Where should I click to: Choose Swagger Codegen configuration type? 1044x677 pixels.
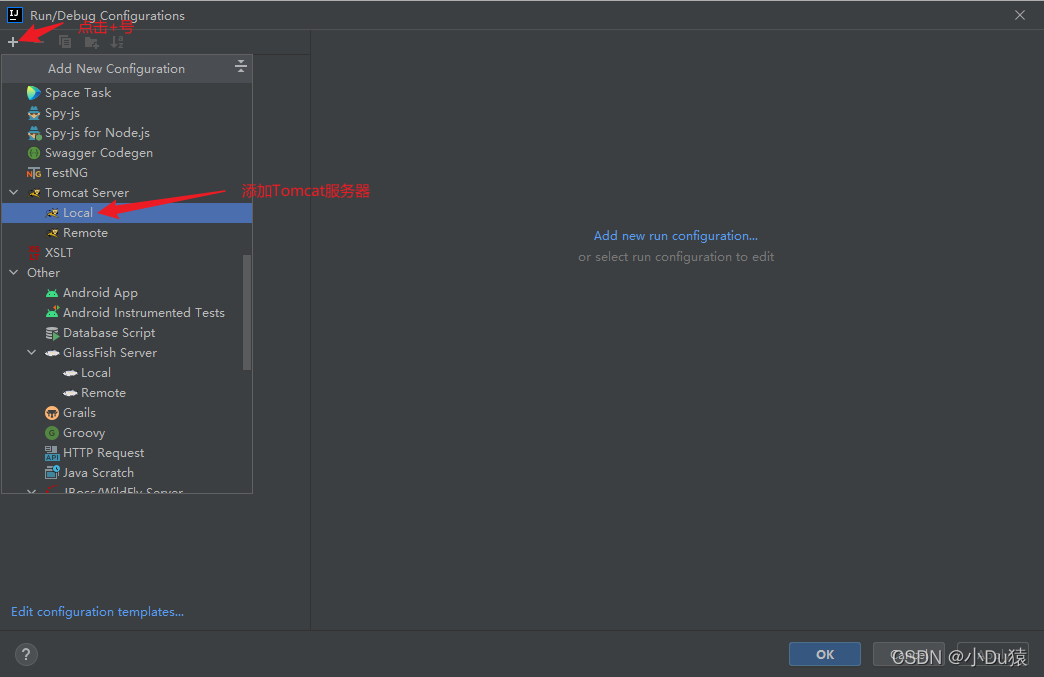tap(127, 153)
